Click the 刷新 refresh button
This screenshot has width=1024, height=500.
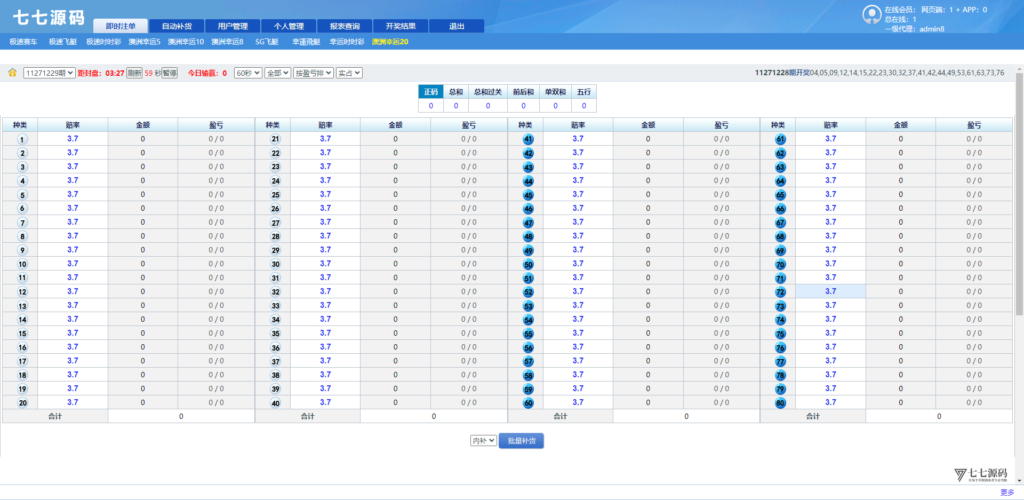pos(135,73)
